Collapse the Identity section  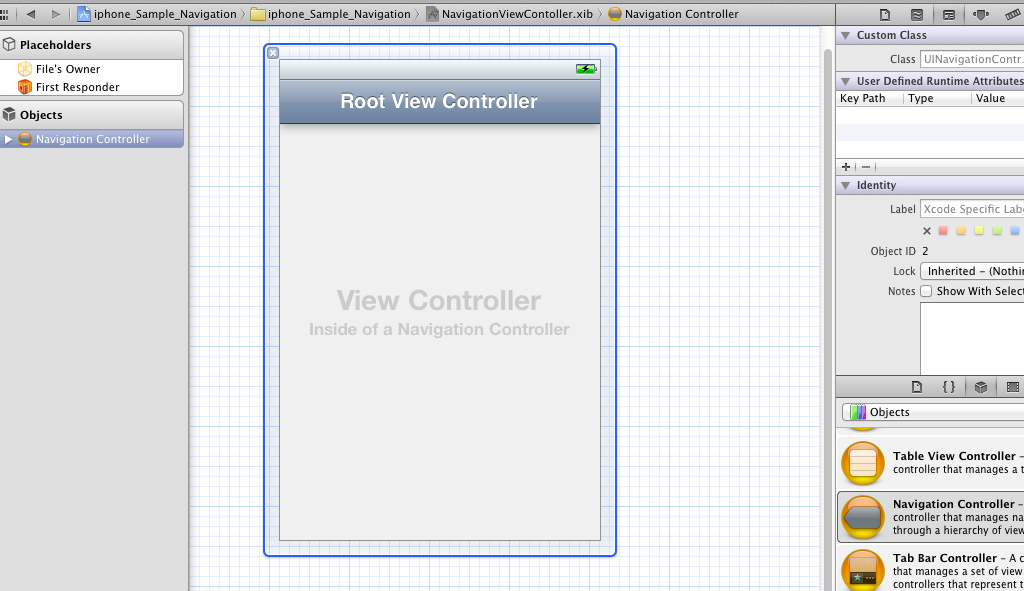[846, 185]
